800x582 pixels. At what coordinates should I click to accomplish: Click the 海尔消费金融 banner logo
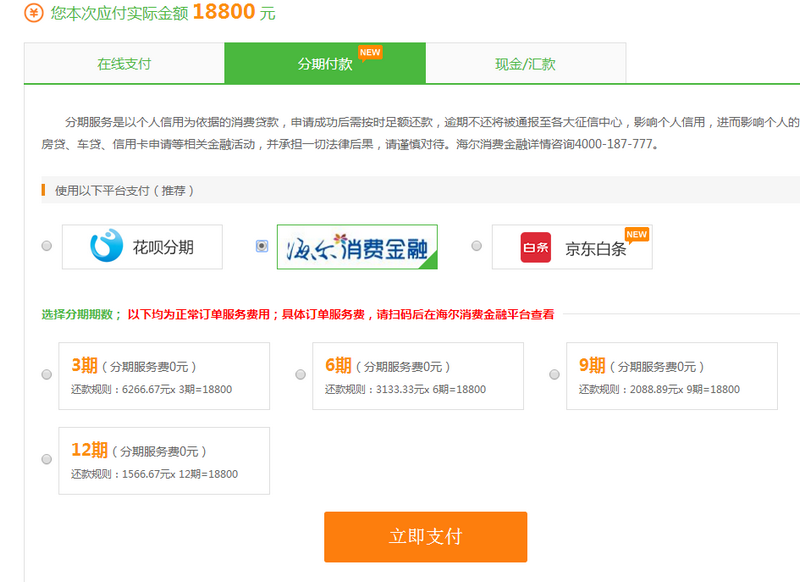[355, 247]
